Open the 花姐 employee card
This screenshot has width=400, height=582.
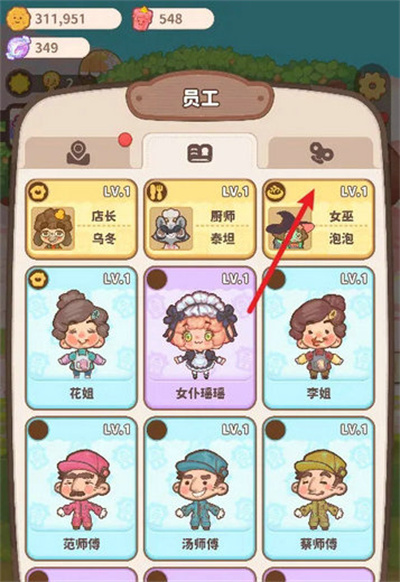coord(81,338)
